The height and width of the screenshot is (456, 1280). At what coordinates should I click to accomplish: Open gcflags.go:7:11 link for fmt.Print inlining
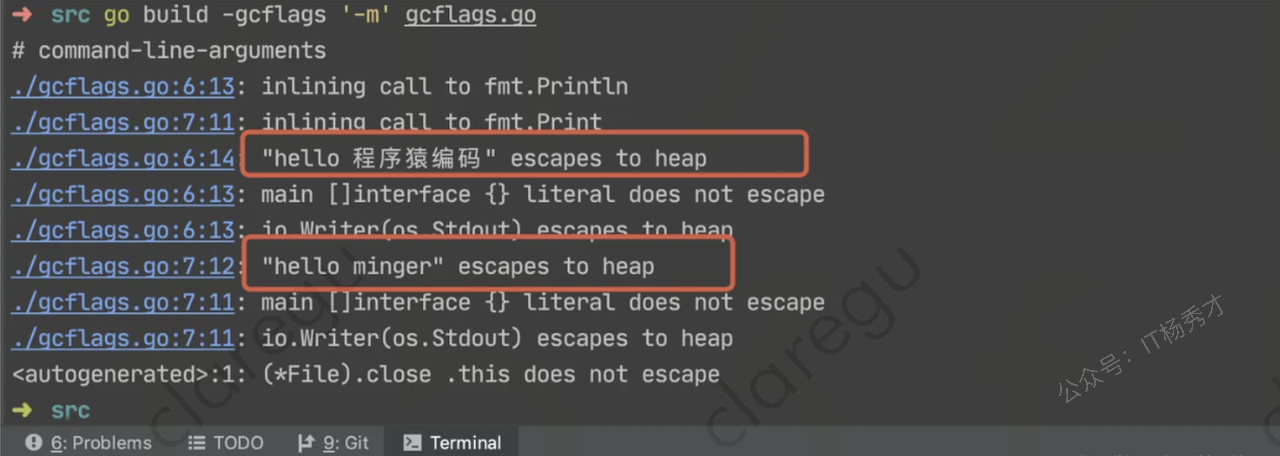coord(122,123)
